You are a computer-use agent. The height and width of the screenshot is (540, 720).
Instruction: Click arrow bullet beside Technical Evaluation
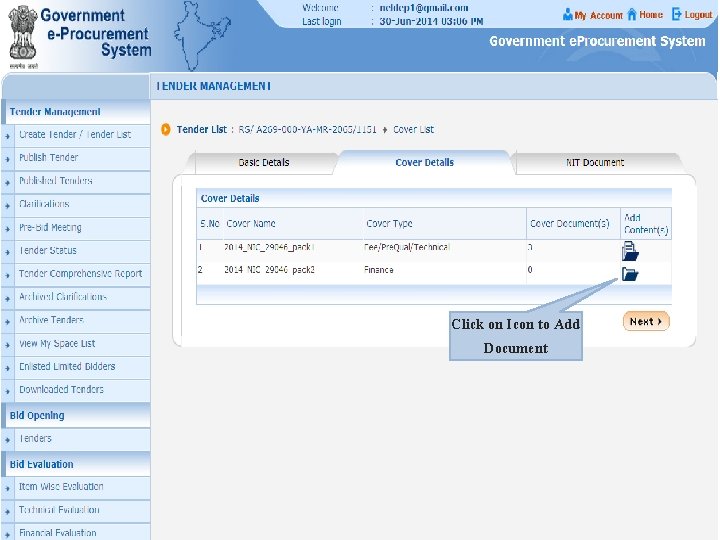point(7,512)
